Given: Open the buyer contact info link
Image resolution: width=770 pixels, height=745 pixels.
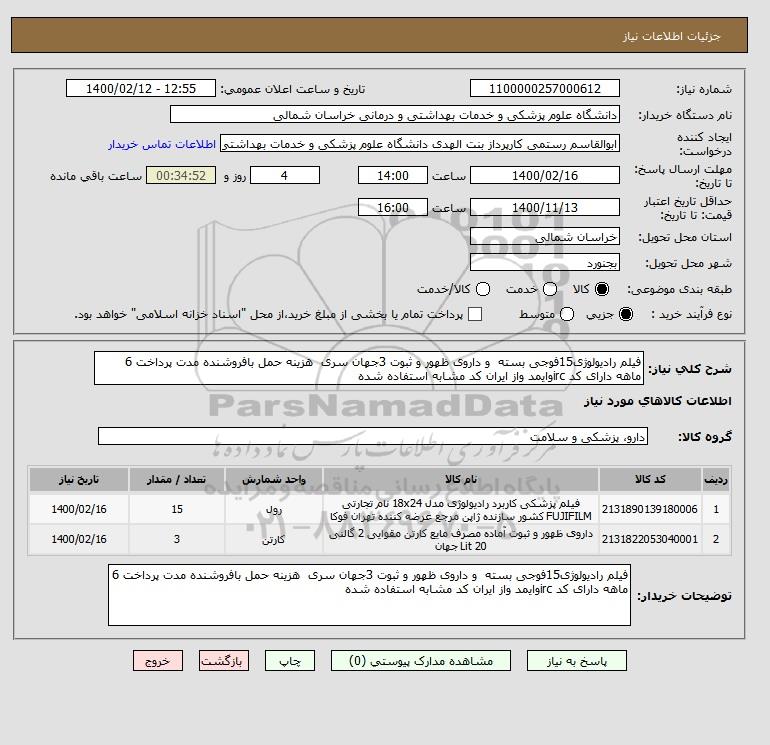Looking at the screenshot, I should point(162,144).
